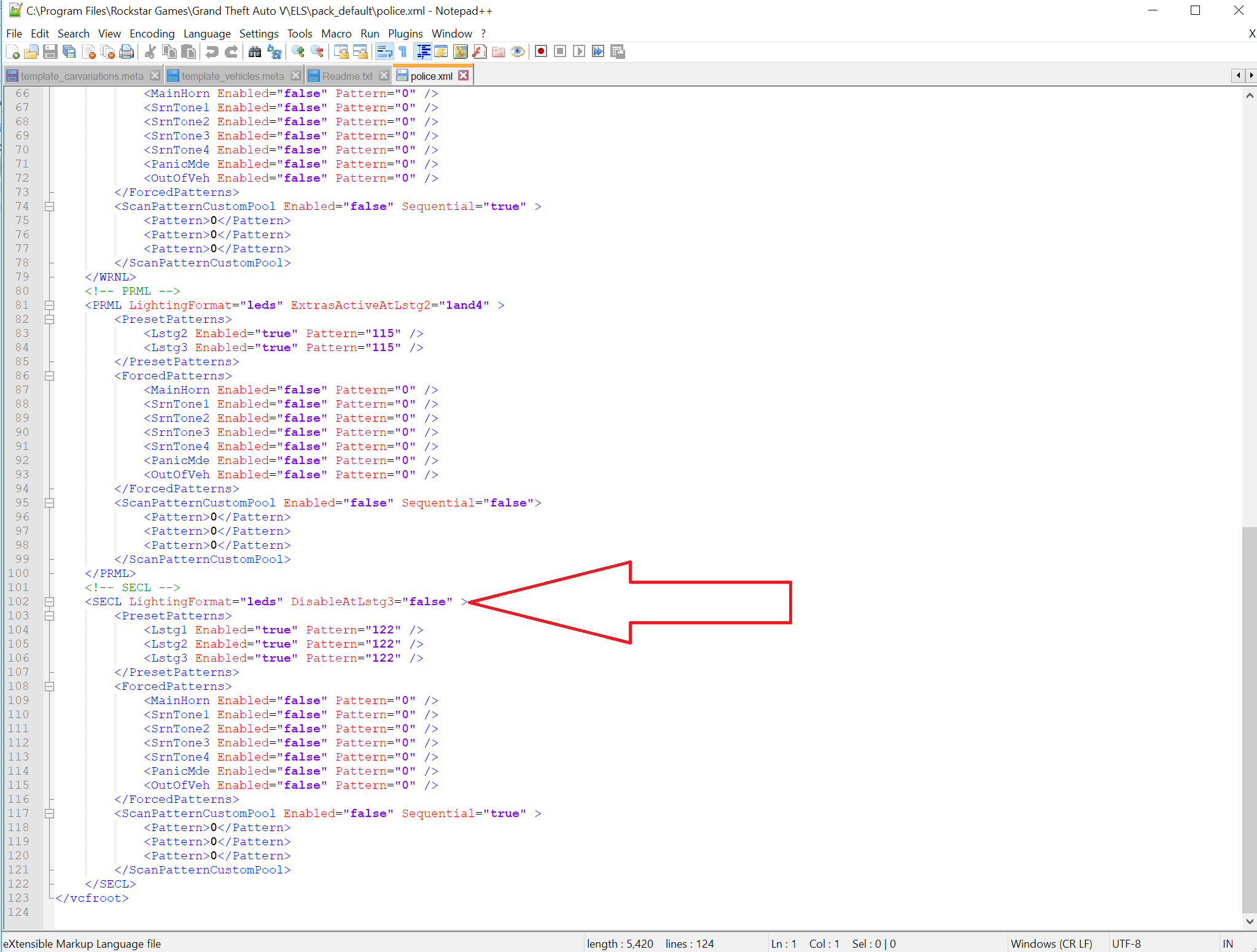The width and height of the screenshot is (1257, 952).
Task: Open the Find binoculars tool
Action: tap(255, 52)
